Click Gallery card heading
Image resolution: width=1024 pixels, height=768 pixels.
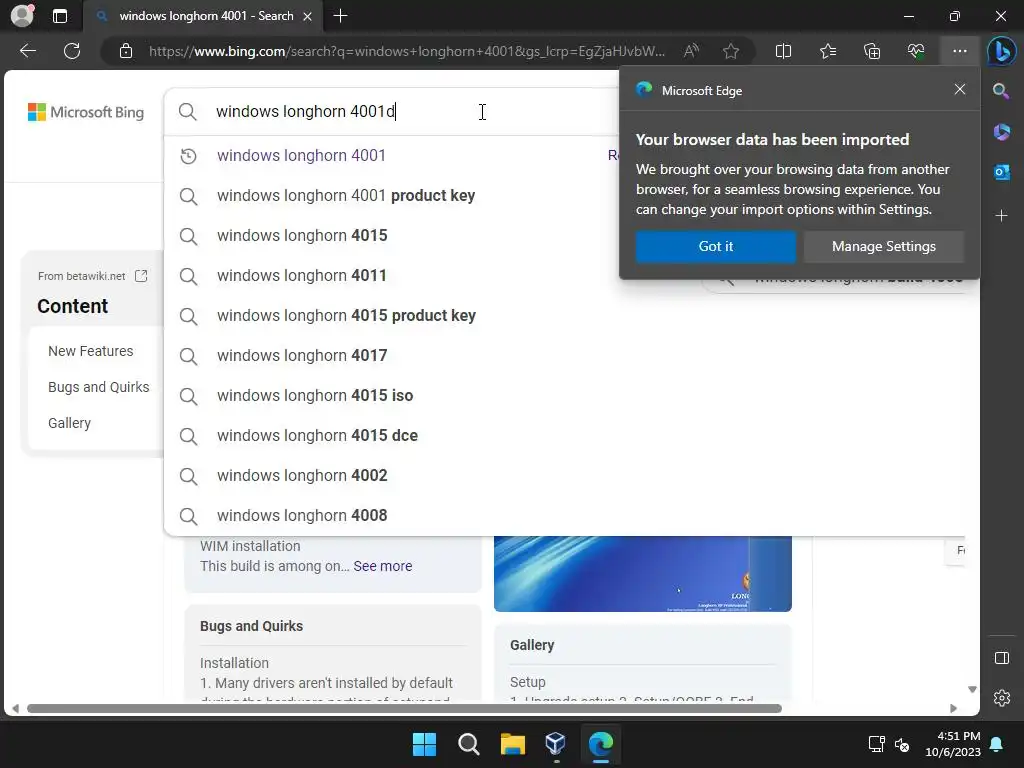[x=532, y=645]
